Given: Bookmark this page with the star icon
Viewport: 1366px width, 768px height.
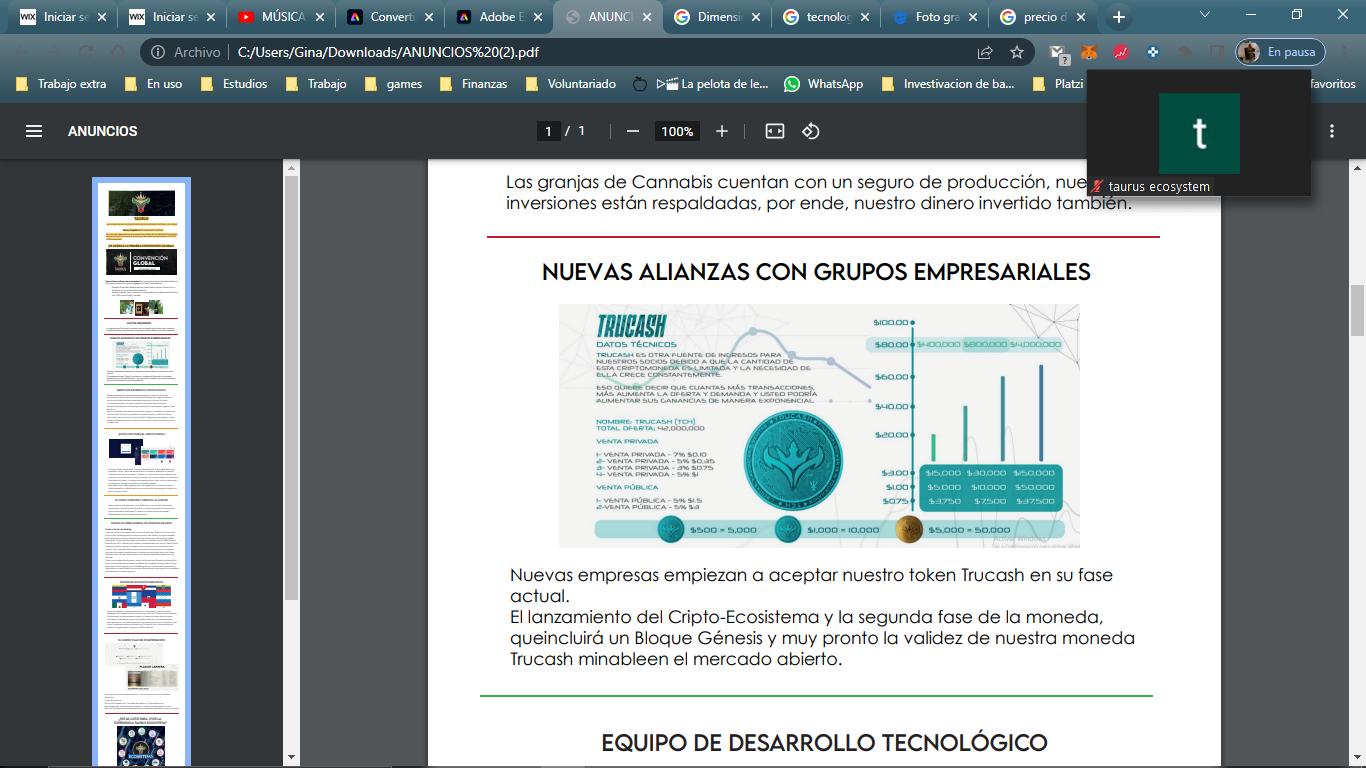Looking at the screenshot, I should 1017,52.
